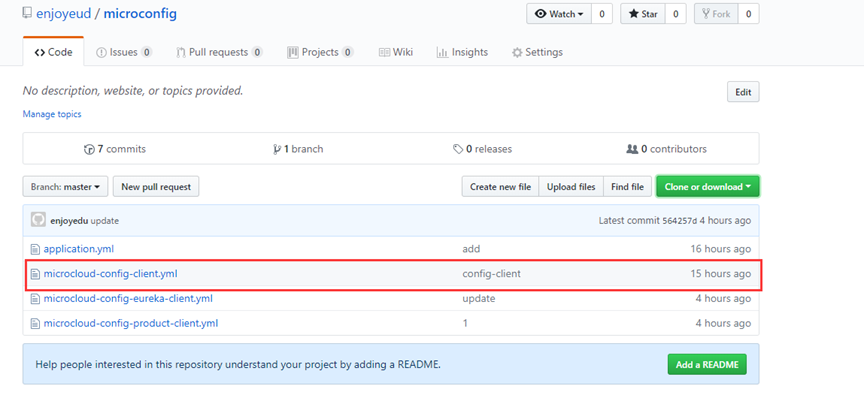Star this repository
The height and width of the screenshot is (395, 864).
[642, 14]
